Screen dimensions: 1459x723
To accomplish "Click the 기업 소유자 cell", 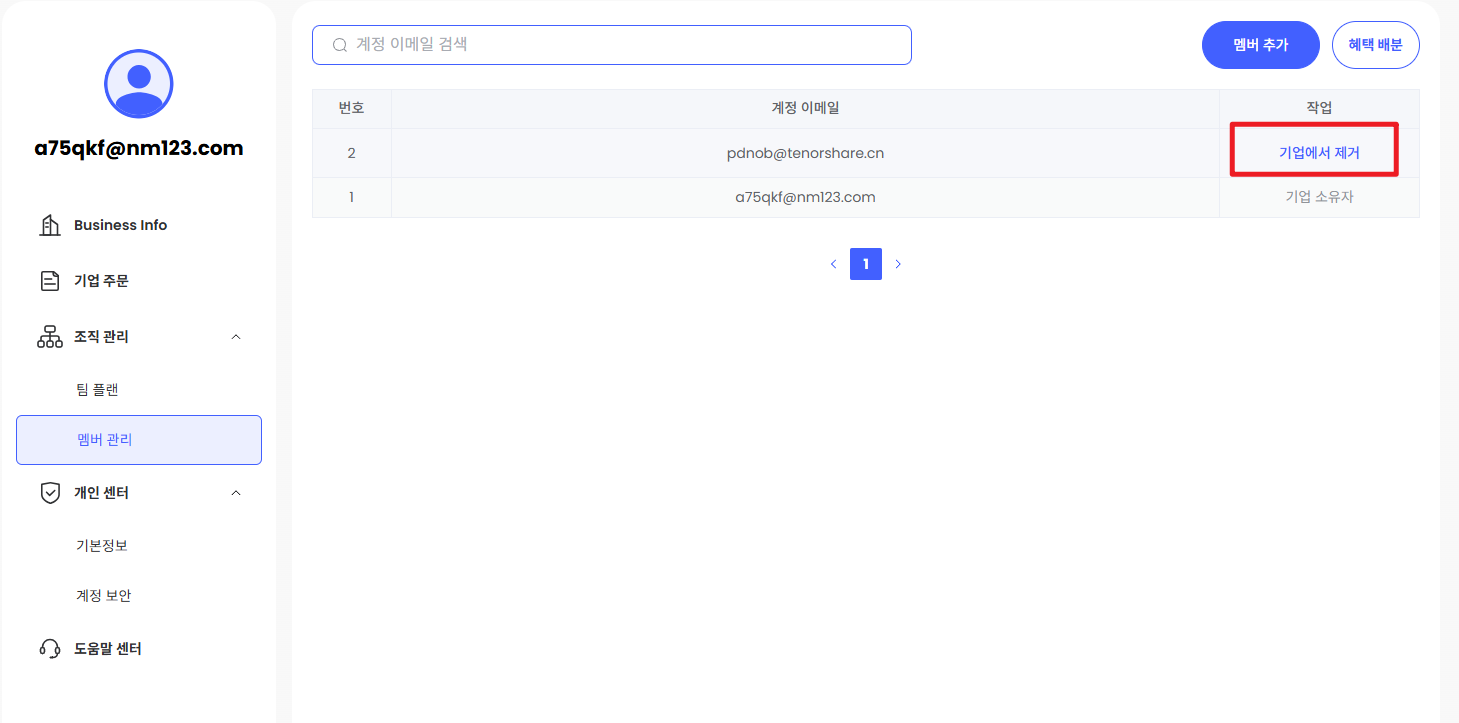I will pos(1319,197).
